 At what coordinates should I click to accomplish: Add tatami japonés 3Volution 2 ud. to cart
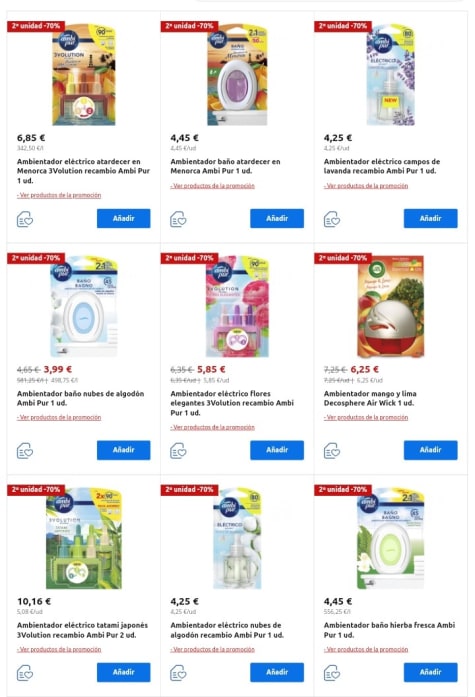click(124, 672)
